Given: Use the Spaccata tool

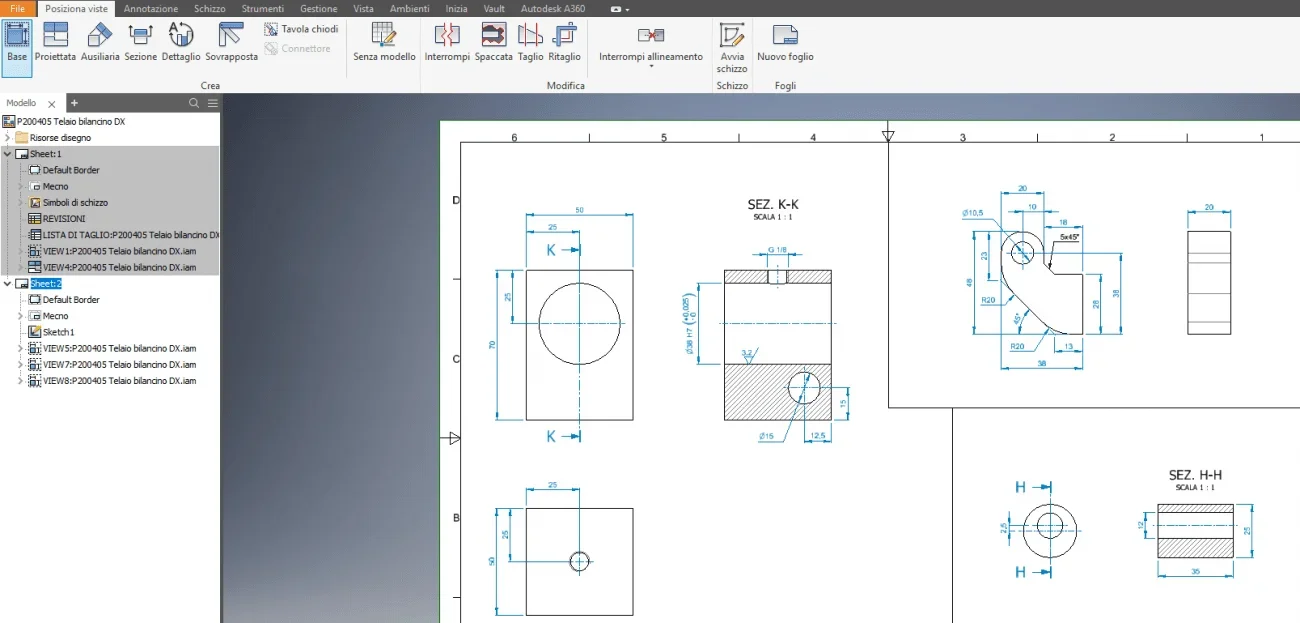Looking at the screenshot, I should (x=493, y=42).
